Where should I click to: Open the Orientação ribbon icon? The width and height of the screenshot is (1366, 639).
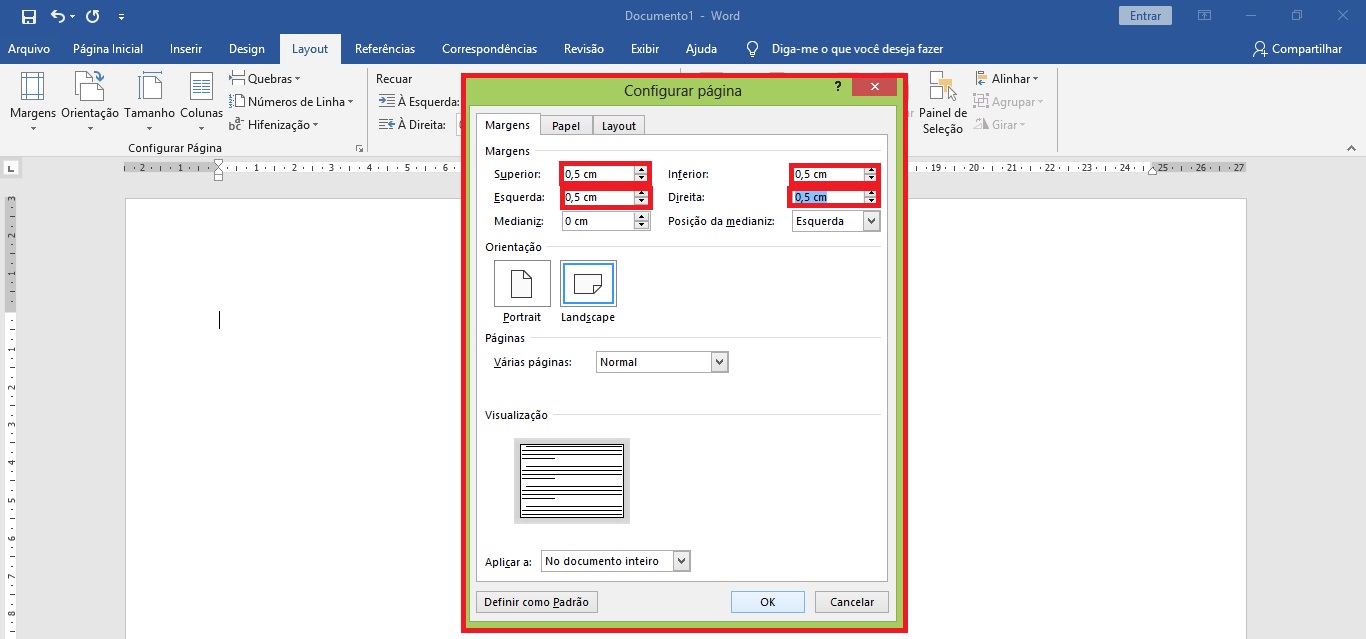click(x=90, y=88)
